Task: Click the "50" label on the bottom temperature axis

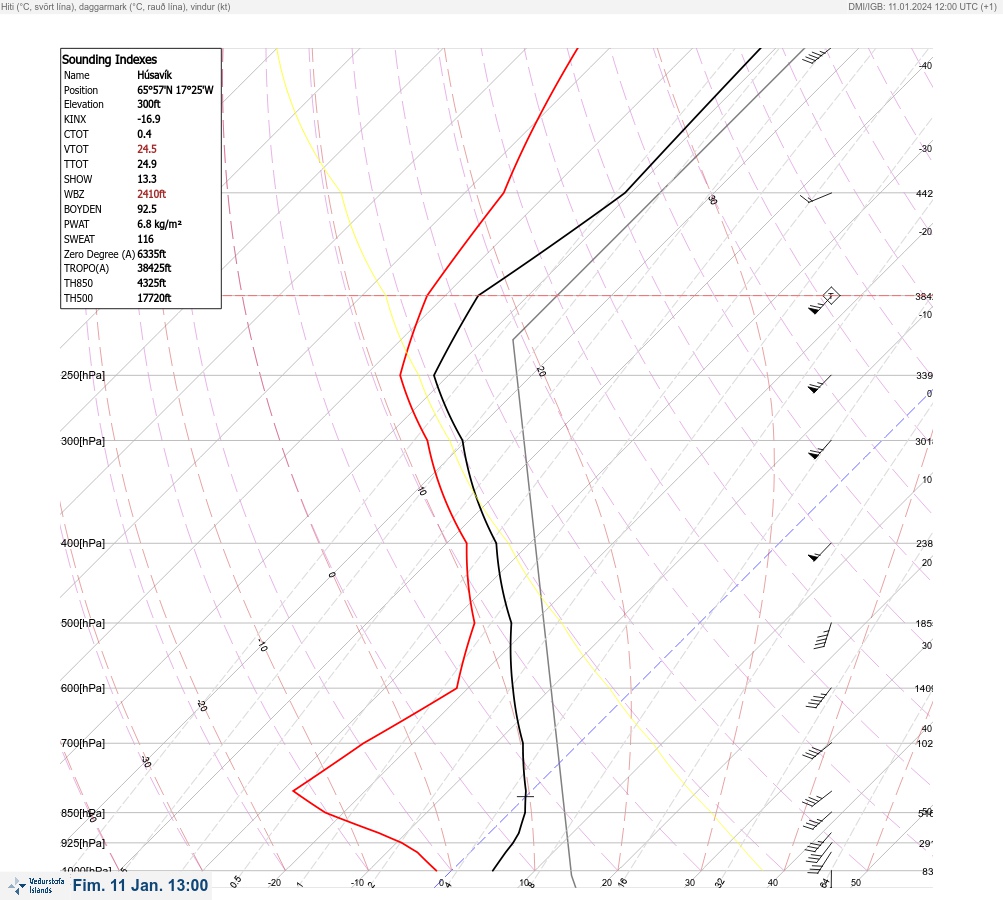Action: point(856,883)
